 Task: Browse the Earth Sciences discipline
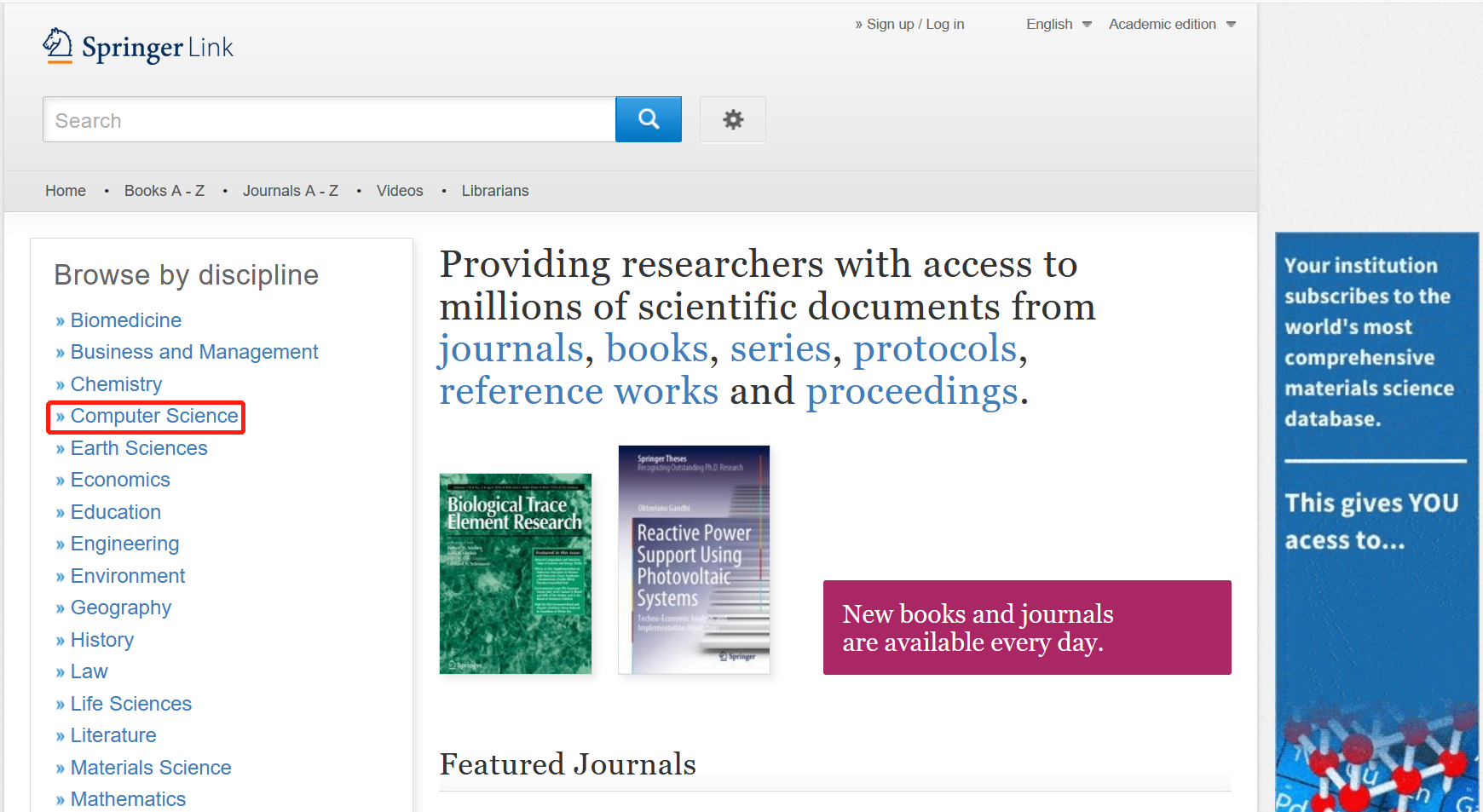click(139, 448)
